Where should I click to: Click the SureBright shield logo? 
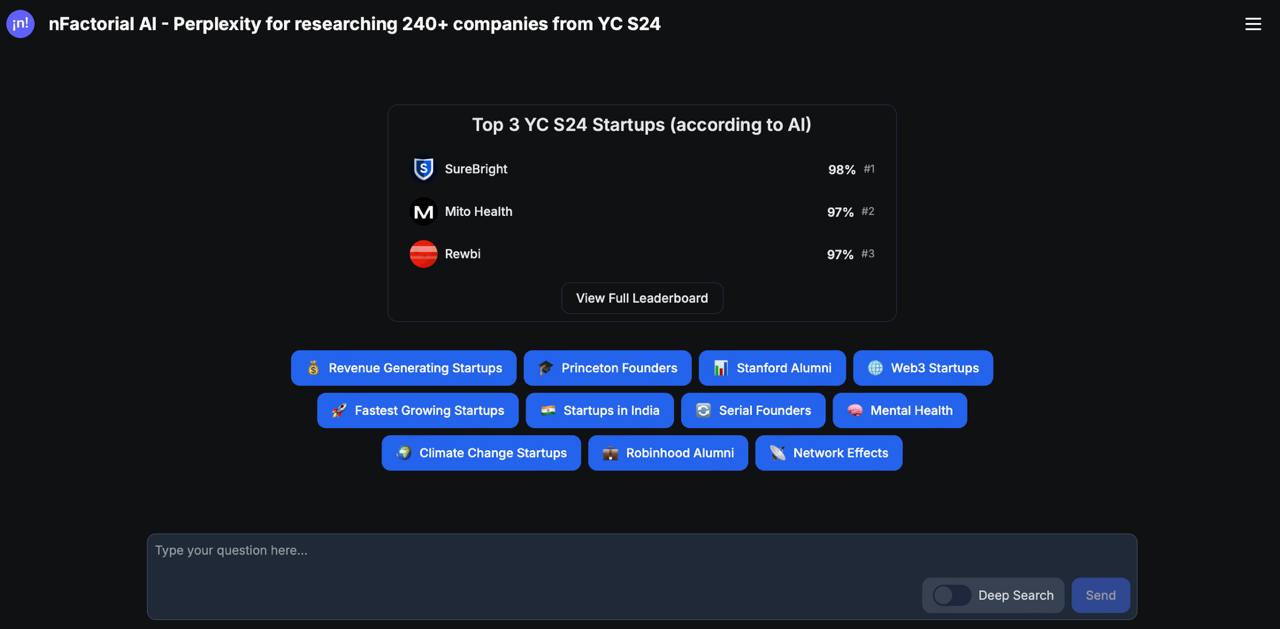point(424,169)
